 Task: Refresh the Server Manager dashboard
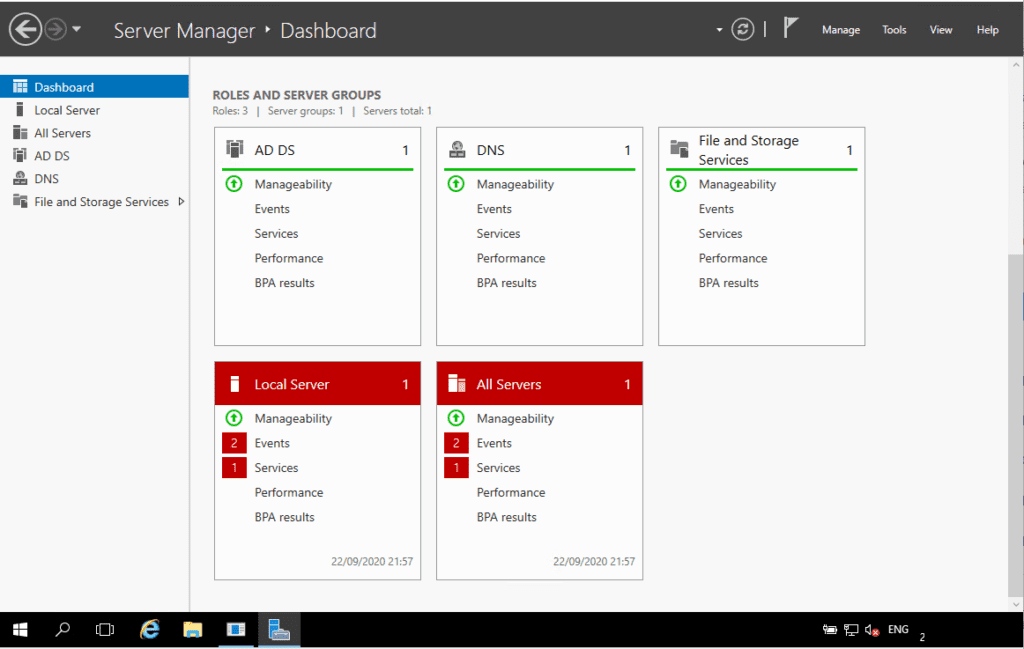click(x=743, y=29)
